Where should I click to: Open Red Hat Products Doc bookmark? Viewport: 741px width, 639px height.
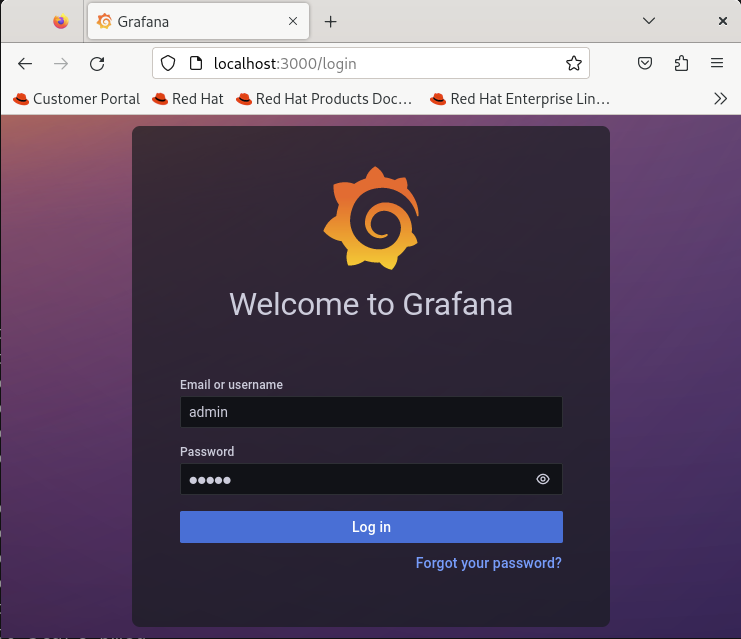[x=324, y=99]
